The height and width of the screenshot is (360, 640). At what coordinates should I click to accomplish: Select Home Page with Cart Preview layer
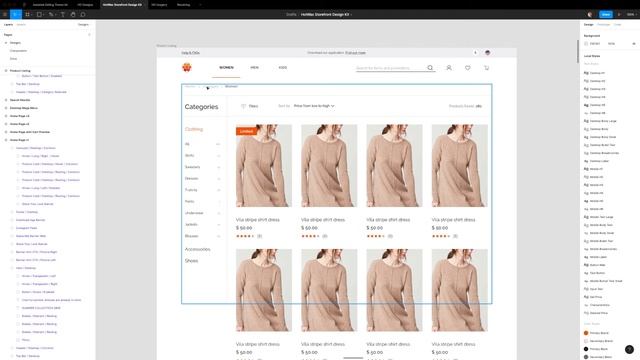pos(30,132)
